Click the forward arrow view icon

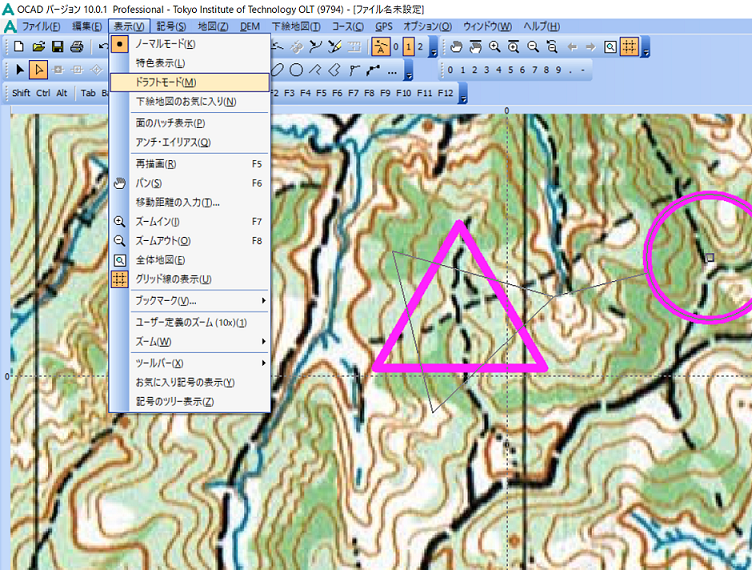pyautogui.click(x=591, y=47)
